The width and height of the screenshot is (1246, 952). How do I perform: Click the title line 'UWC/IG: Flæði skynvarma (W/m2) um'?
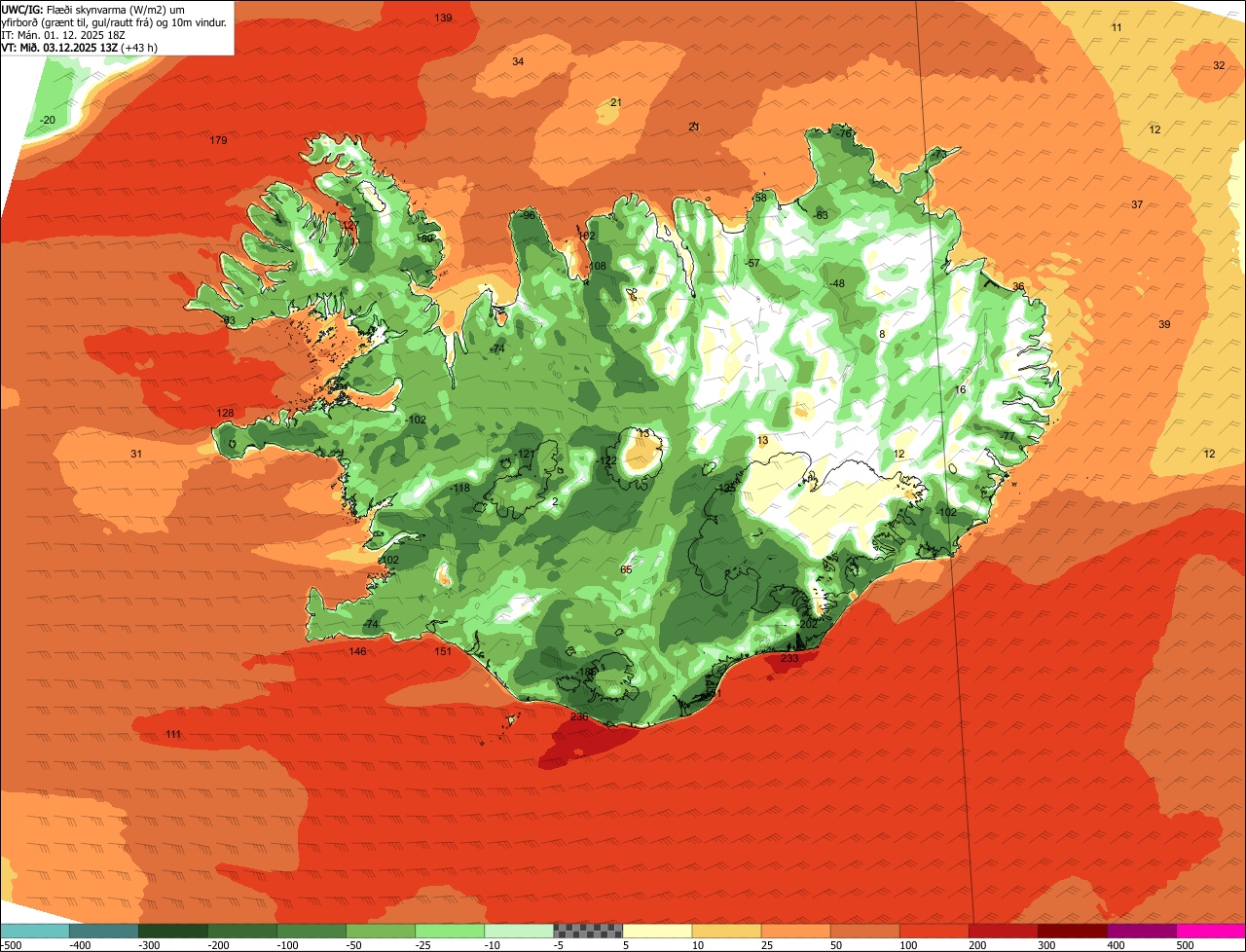click(93, 9)
